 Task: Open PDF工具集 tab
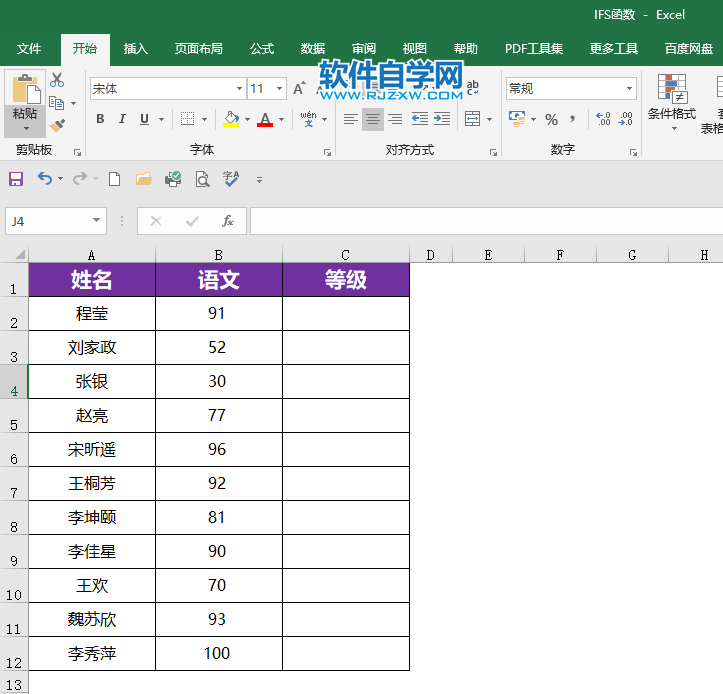point(534,48)
